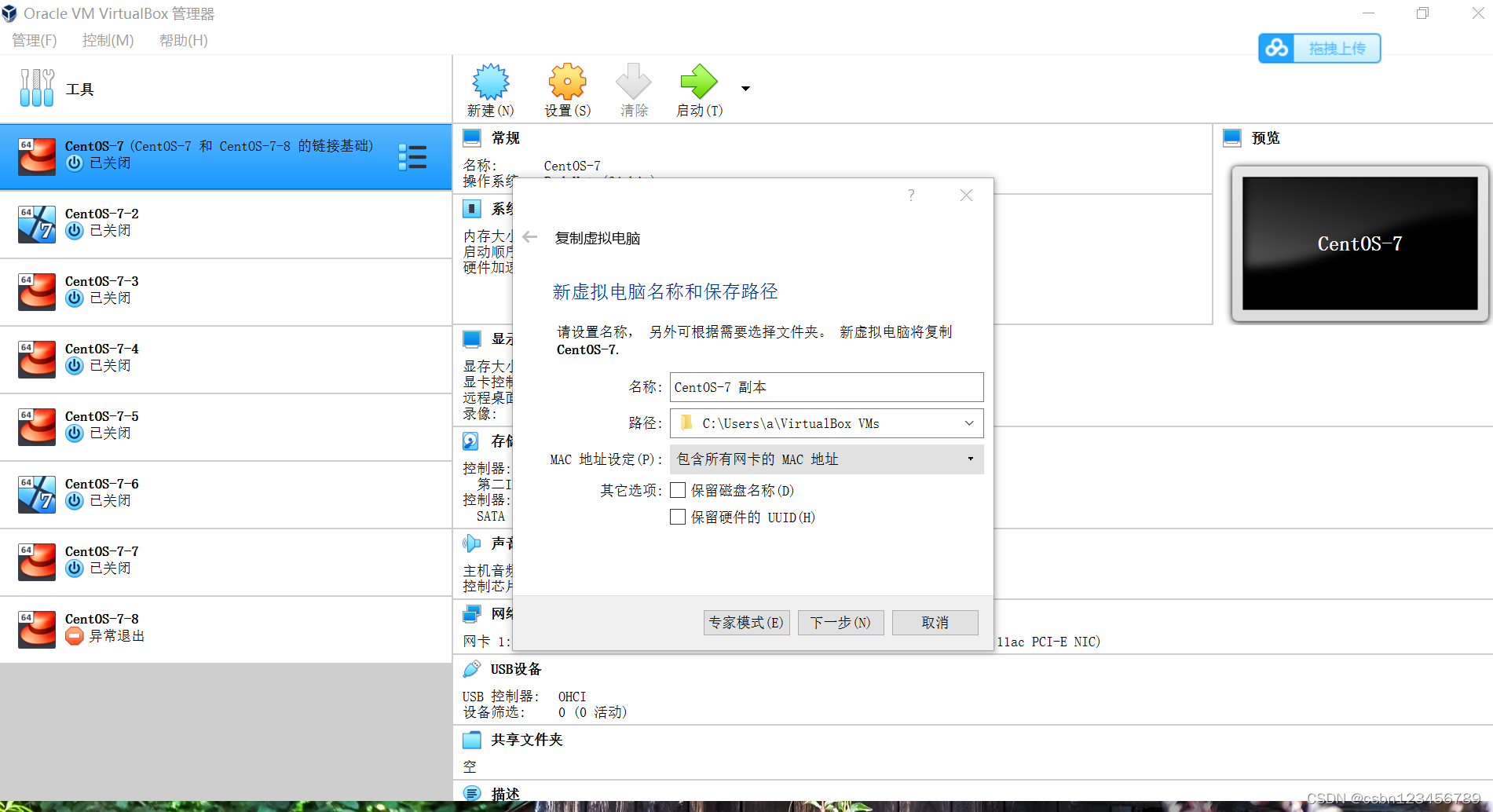The height and width of the screenshot is (812, 1493).
Task: Select the CentOS-7-2 VM icon
Action: pos(37,225)
